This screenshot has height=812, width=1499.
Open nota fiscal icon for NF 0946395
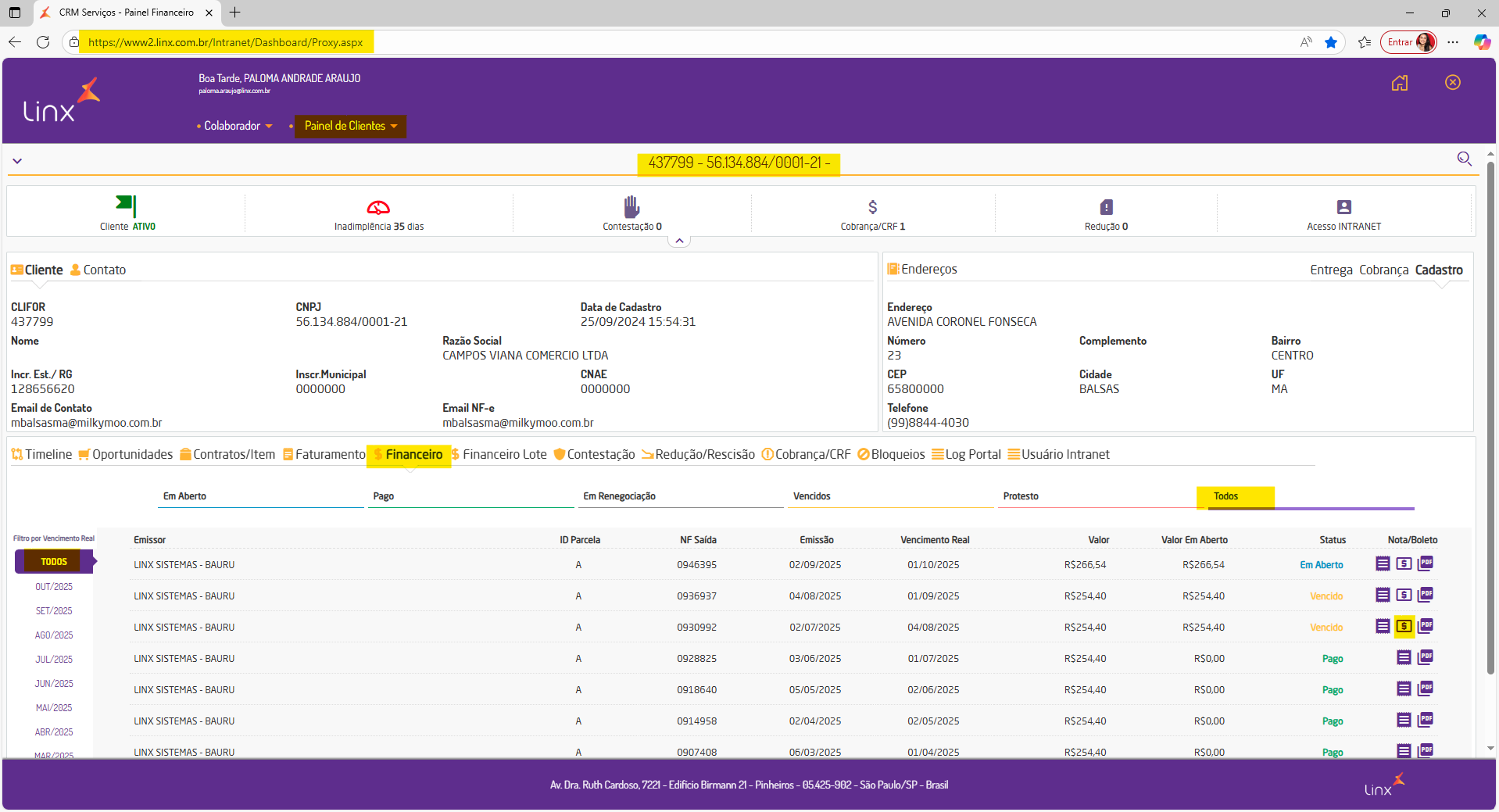coord(1383,563)
